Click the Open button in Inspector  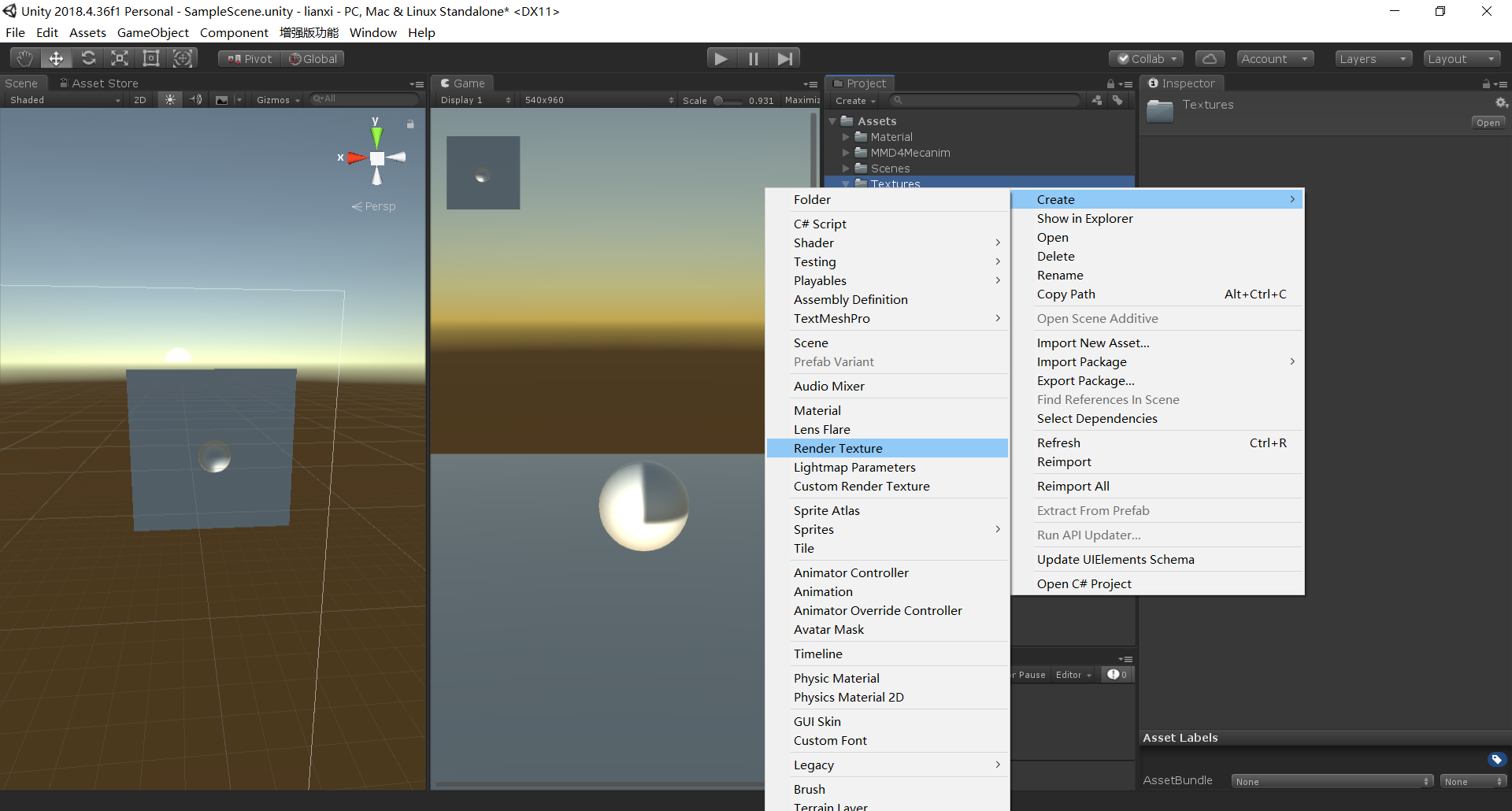point(1487,122)
